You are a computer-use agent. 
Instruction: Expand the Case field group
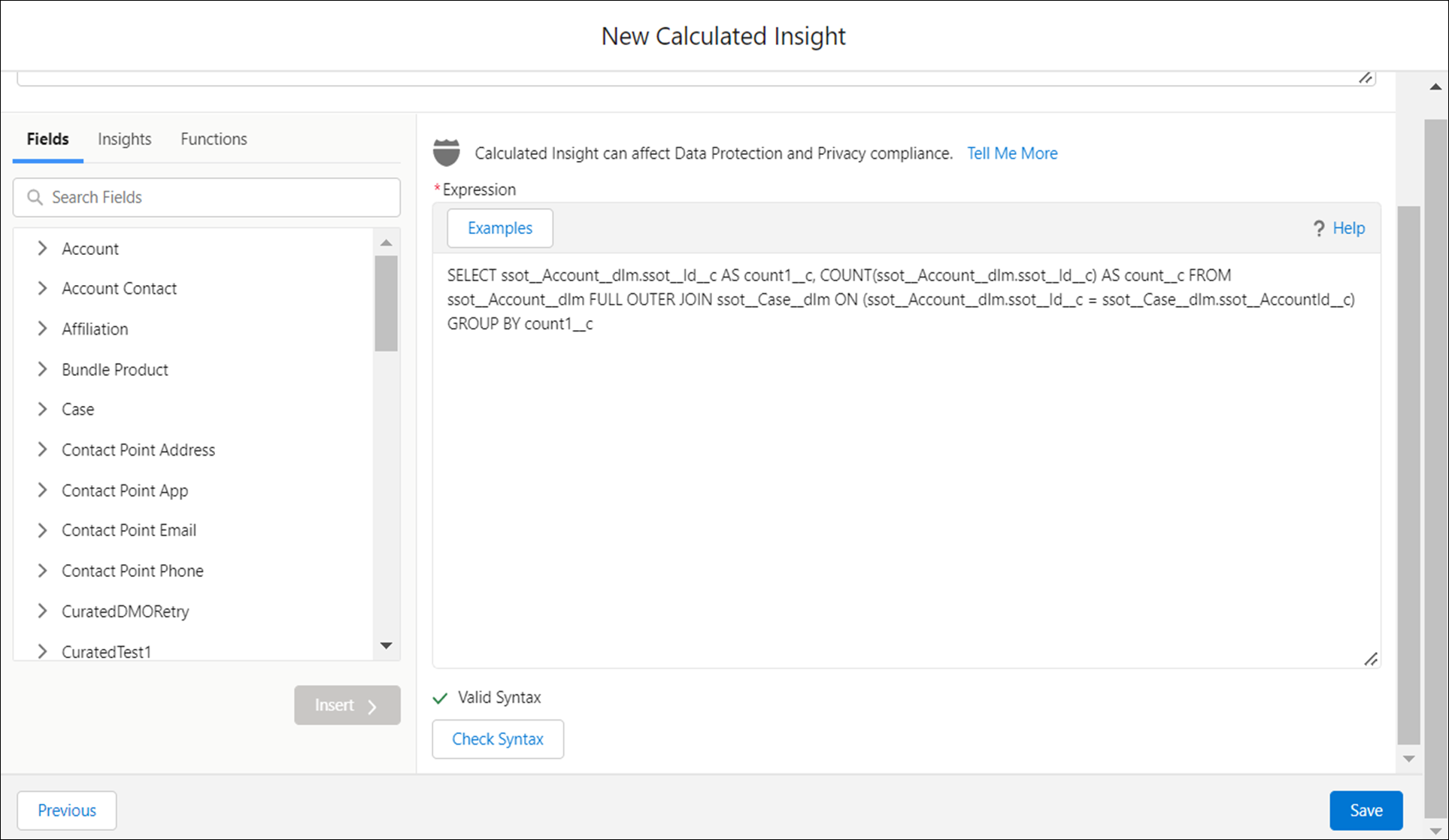pos(42,409)
